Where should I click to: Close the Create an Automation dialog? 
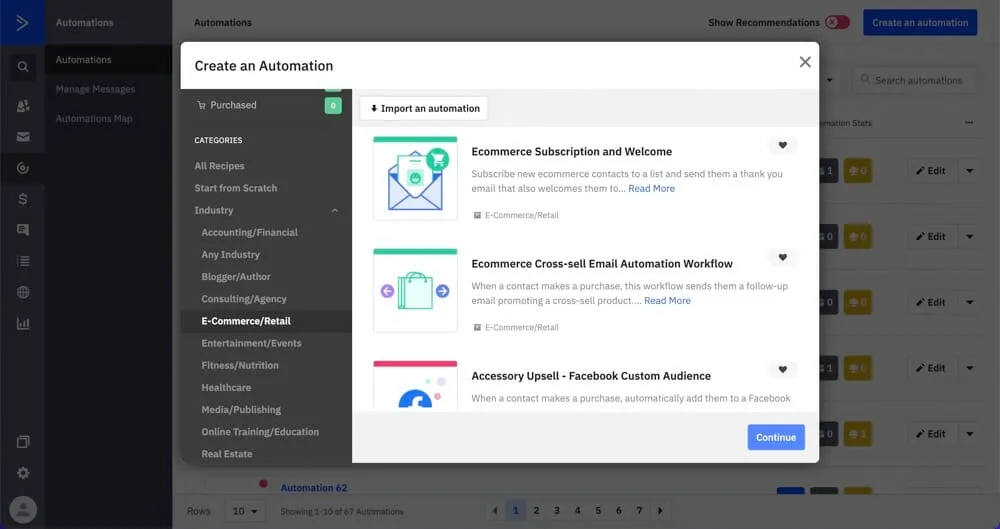click(805, 62)
